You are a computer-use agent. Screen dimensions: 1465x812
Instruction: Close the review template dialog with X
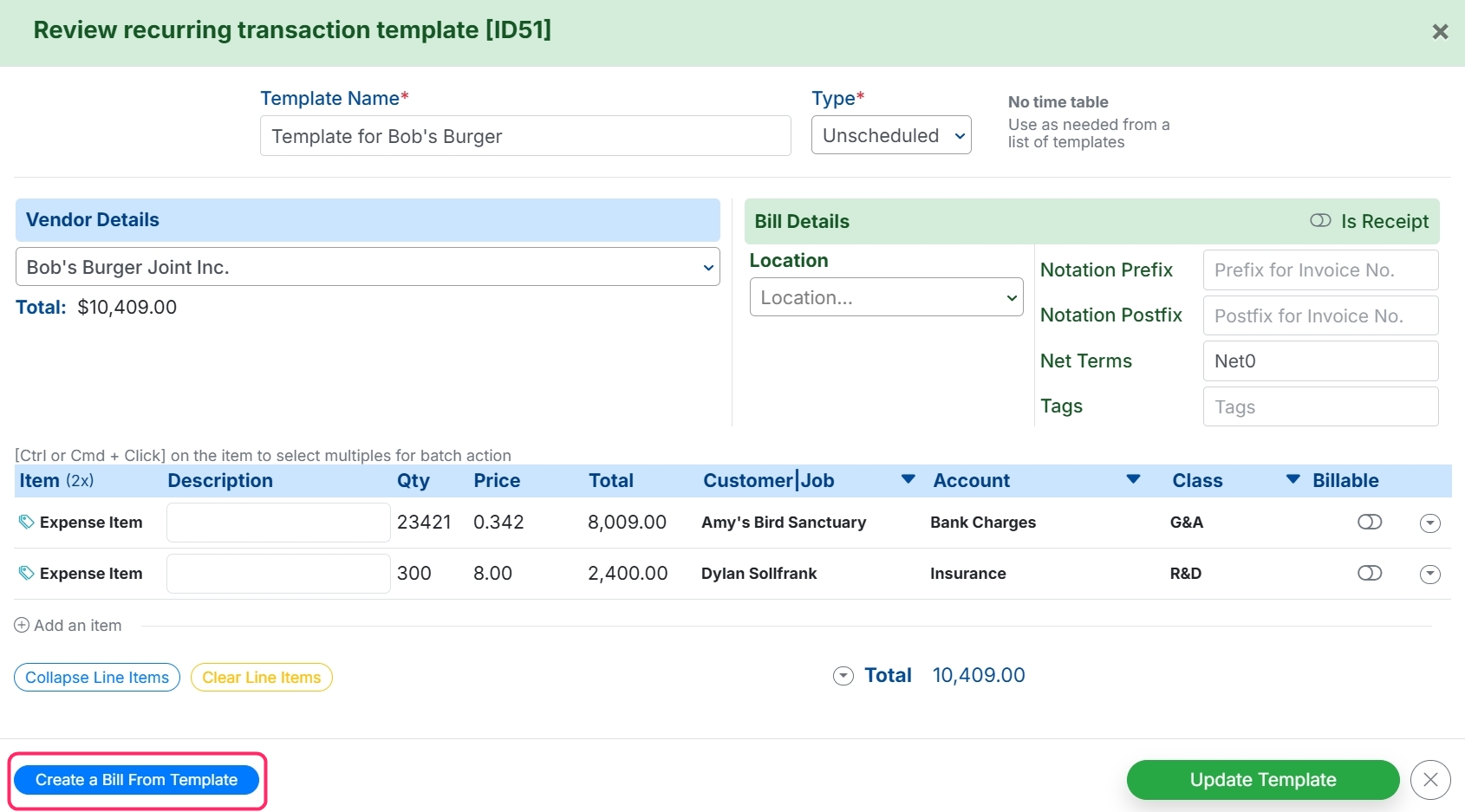point(1440,32)
